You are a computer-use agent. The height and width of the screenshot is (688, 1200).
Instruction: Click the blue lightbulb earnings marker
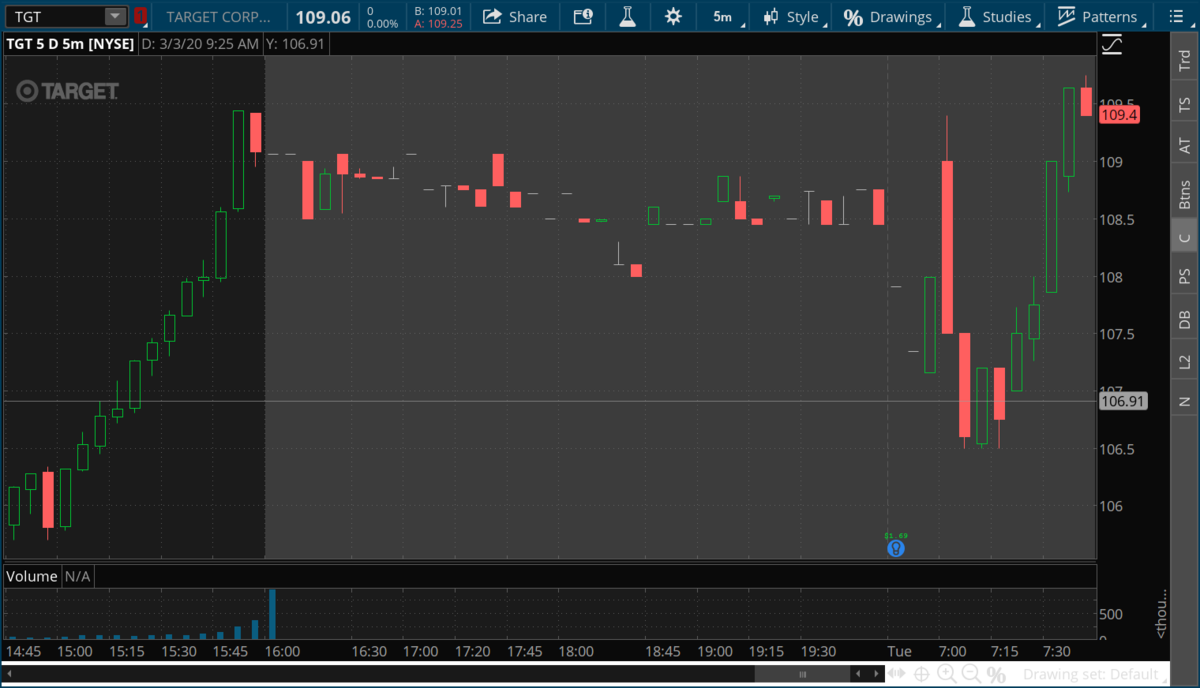(x=896, y=548)
